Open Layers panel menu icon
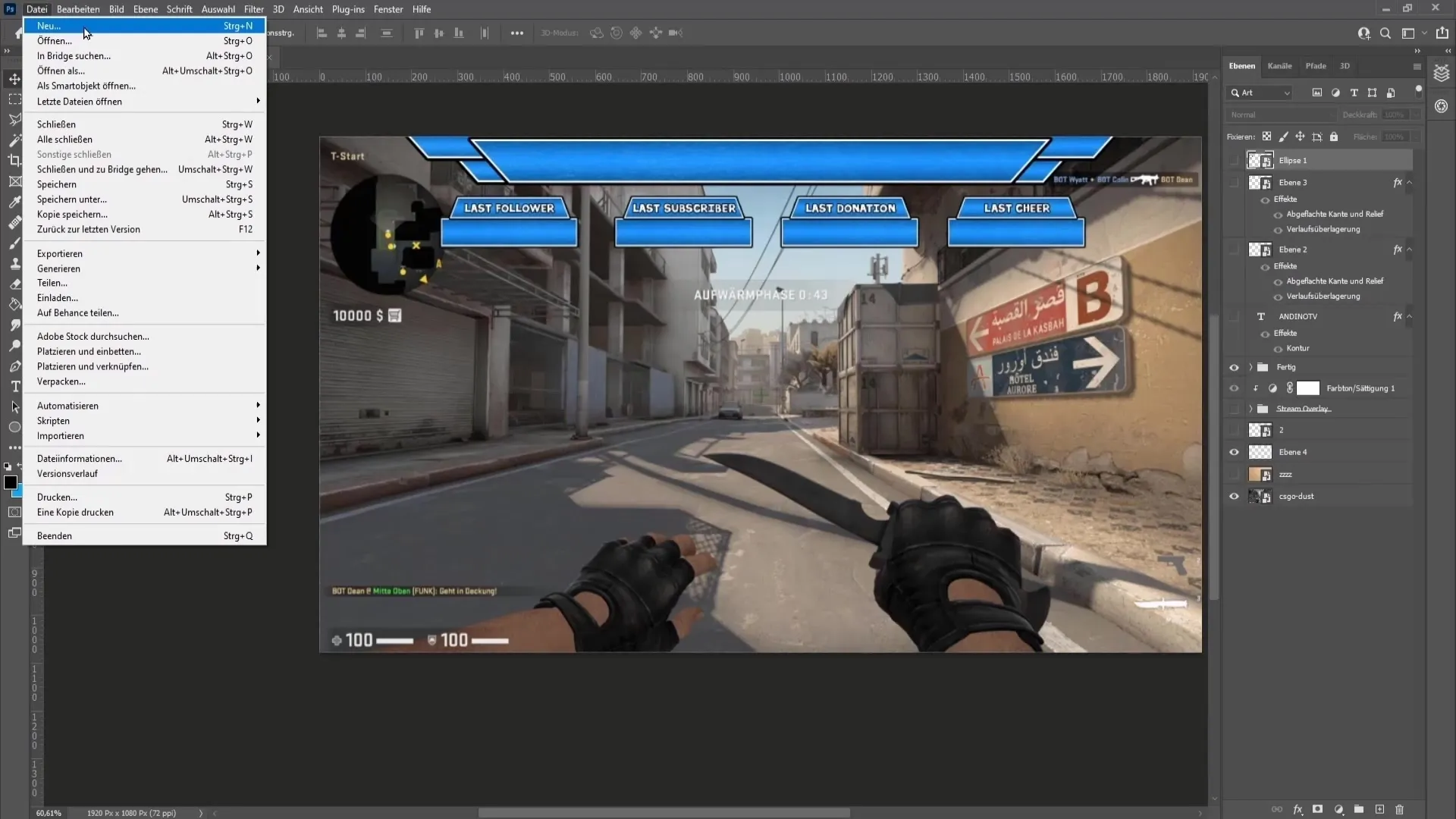Screen dimensions: 1456x819 [1417, 66]
